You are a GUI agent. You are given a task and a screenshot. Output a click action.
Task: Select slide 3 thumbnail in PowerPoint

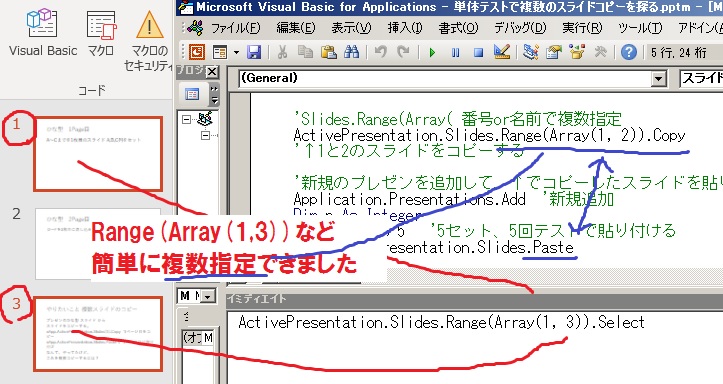pos(98,334)
